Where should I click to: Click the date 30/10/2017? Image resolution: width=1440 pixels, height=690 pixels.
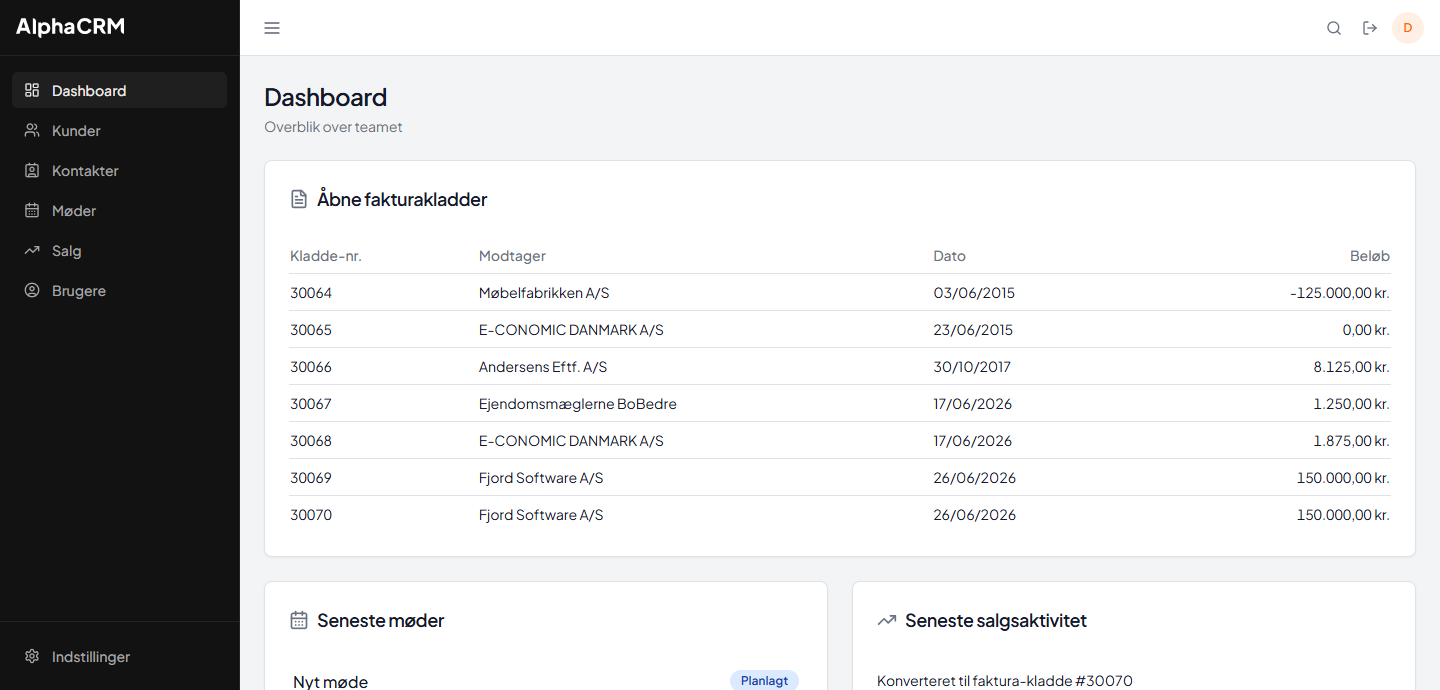pyautogui.click(x=972, y=367)
